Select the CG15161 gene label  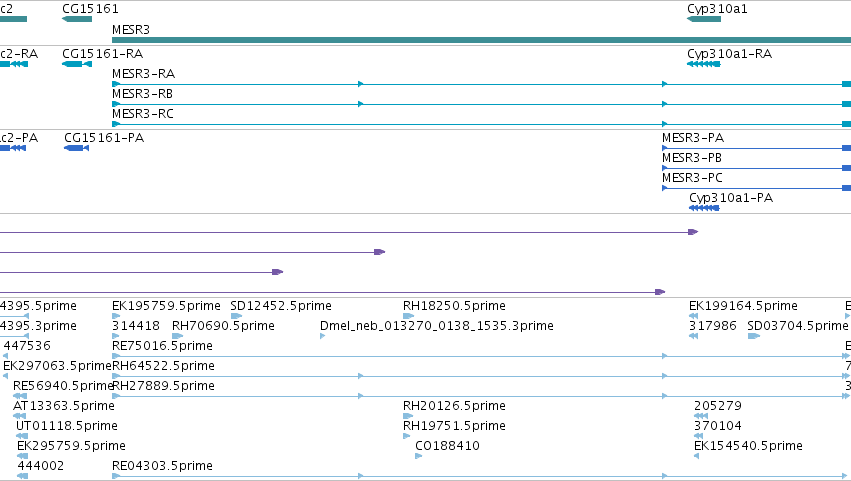(90, 9)
